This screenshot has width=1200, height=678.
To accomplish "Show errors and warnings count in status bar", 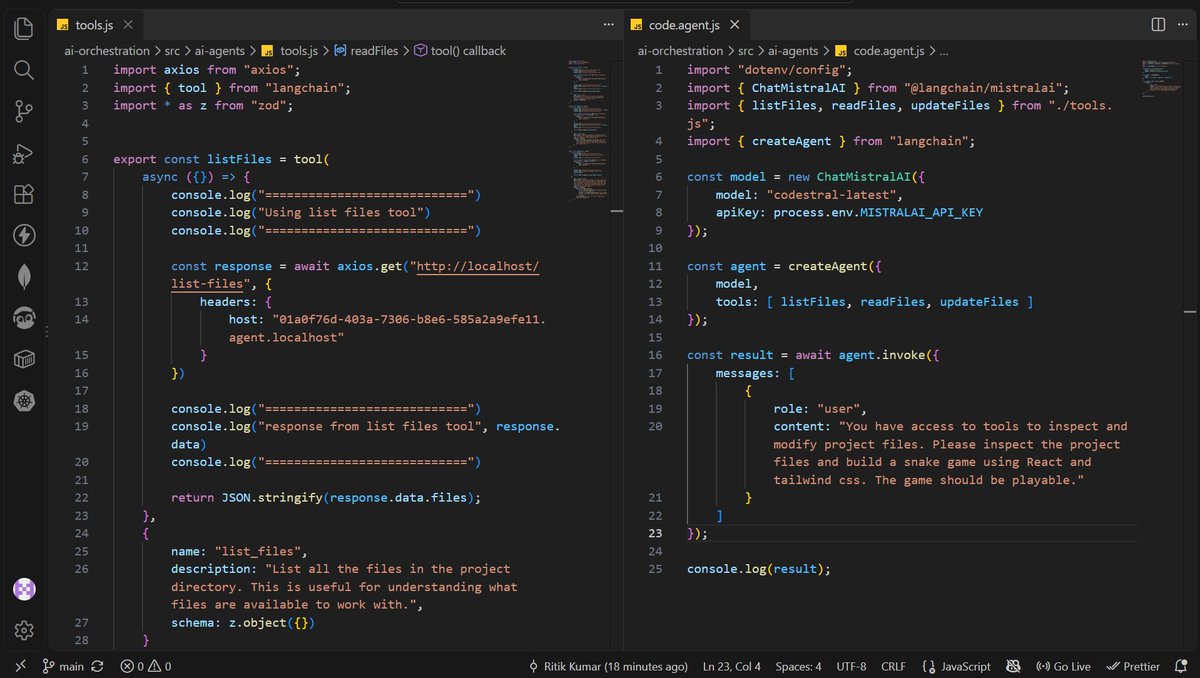I will point(146,666).
